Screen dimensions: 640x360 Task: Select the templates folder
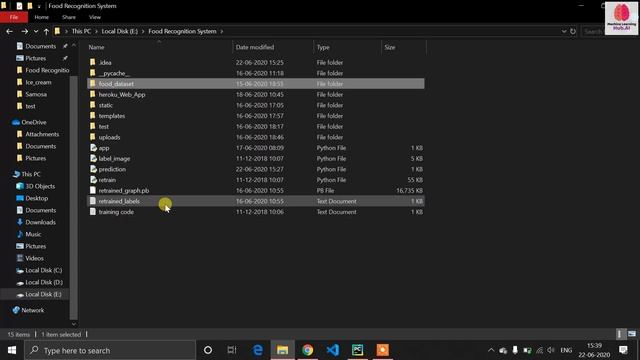point(256,116)
